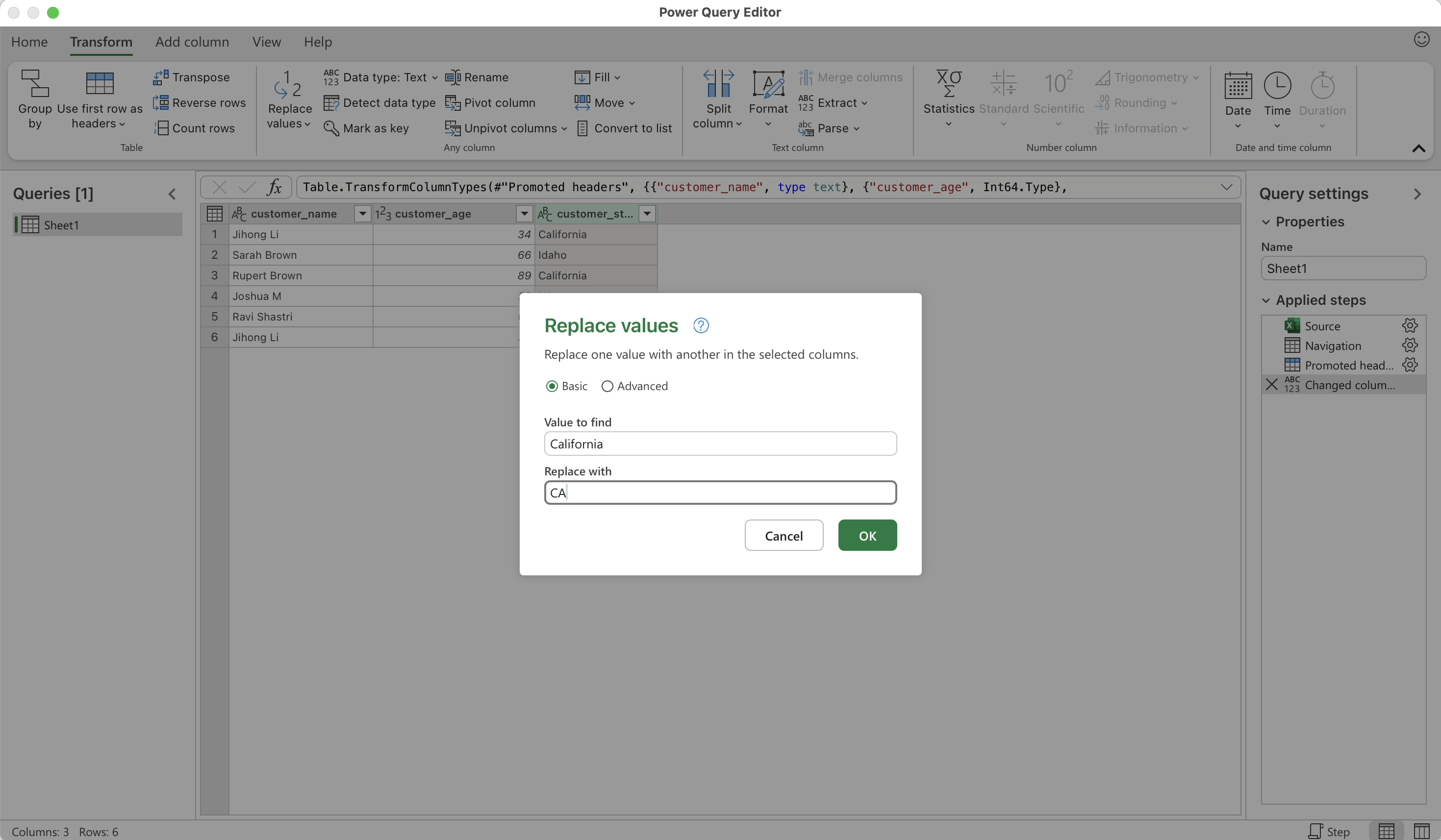Delete the Changed column step
The height and width of the screenshot is (840, 1441).
(1272, 385)
